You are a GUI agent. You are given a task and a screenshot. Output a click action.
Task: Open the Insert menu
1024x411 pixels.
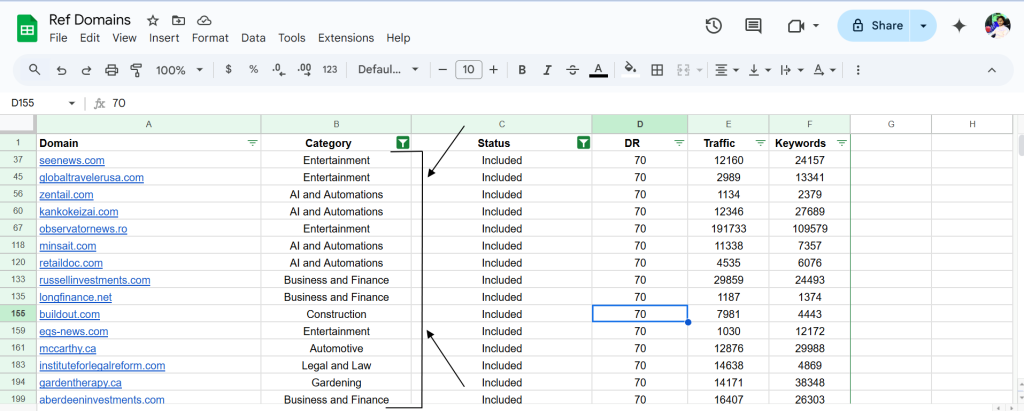click(164, 38)
